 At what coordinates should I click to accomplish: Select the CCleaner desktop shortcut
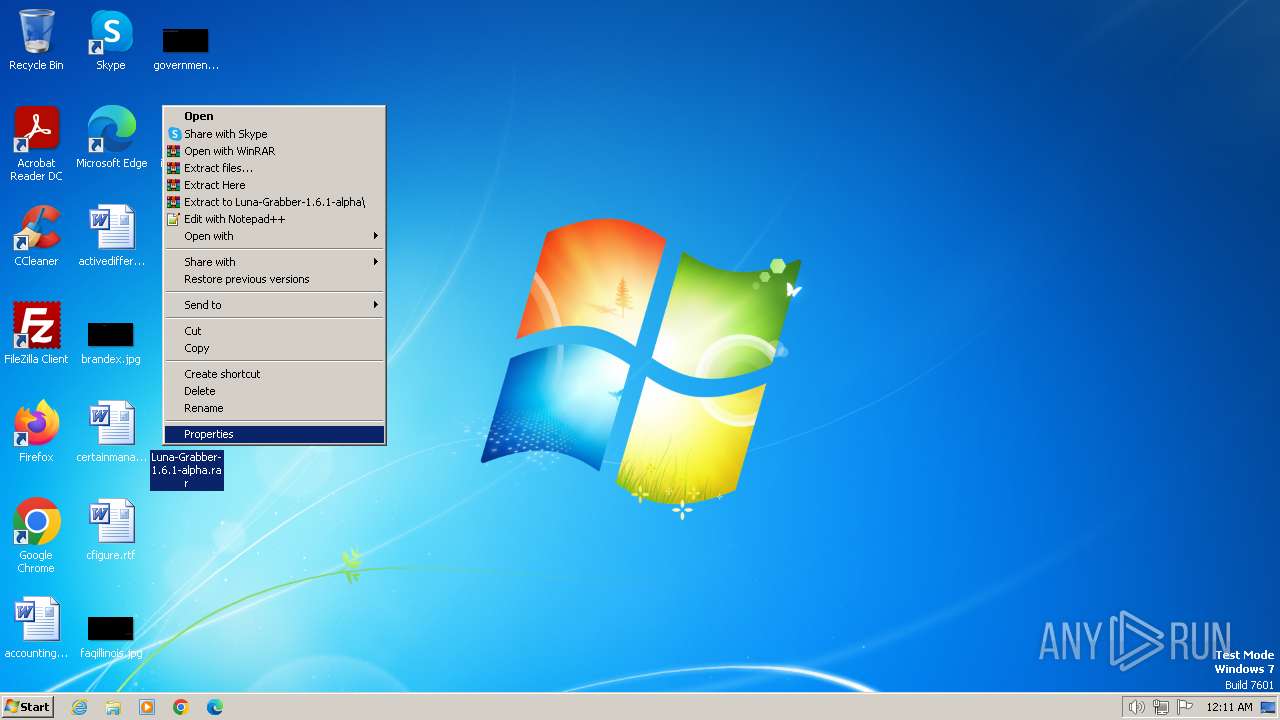click(x=36, y=235)
